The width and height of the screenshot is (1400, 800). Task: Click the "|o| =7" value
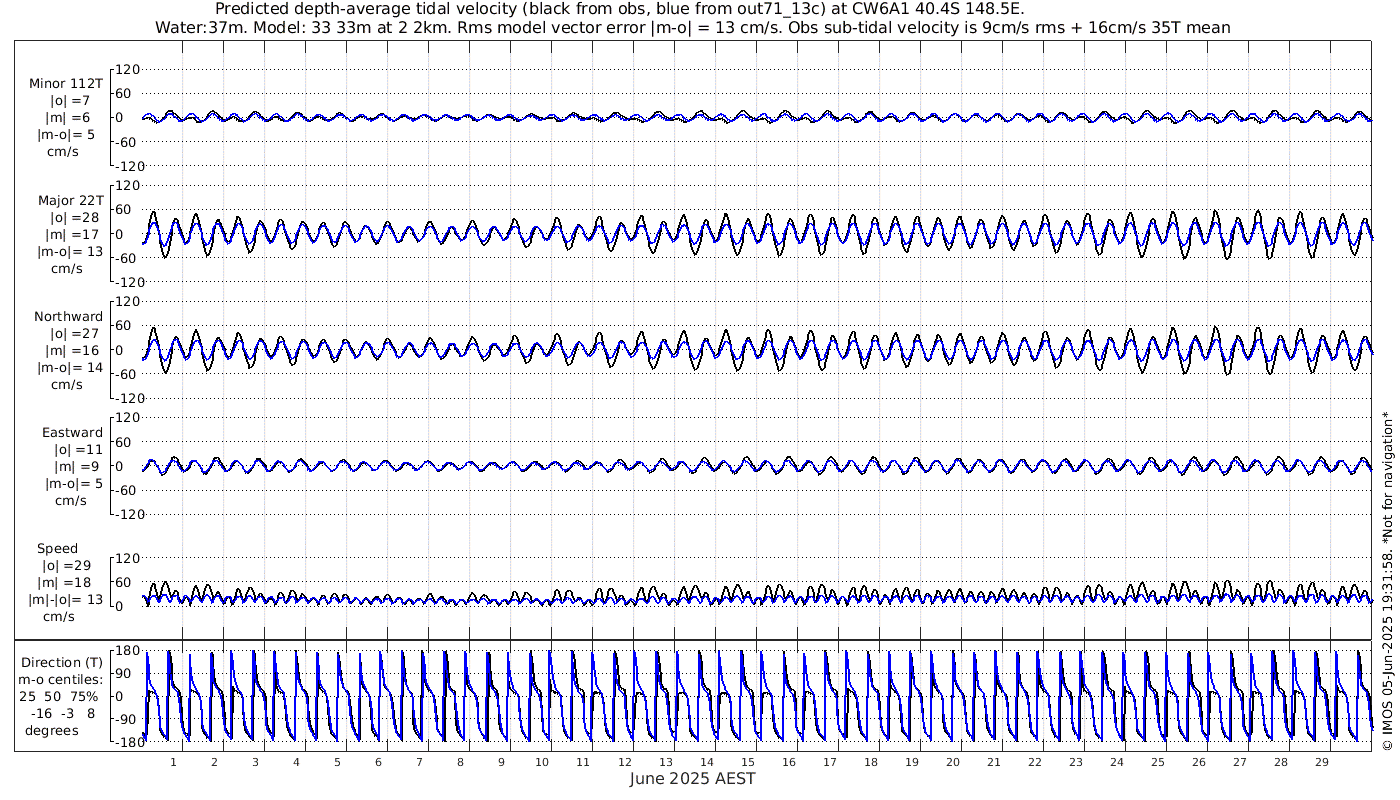coord(71,100)
